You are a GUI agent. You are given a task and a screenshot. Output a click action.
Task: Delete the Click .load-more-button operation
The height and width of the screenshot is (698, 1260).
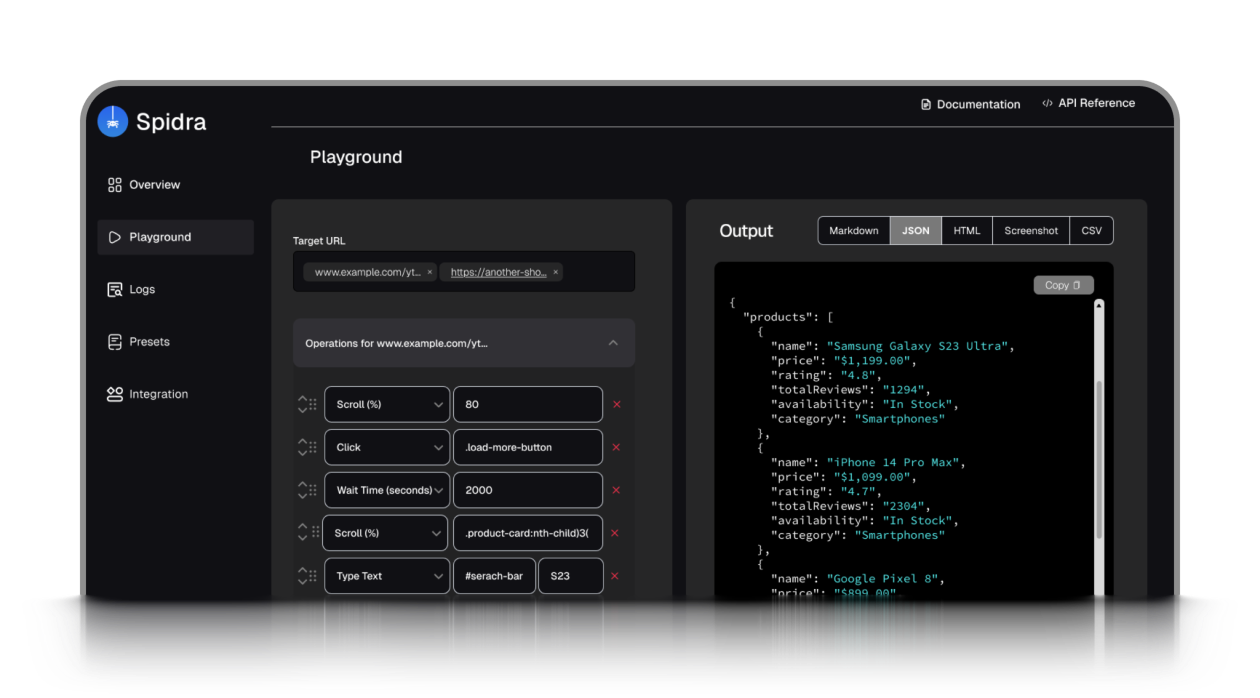[x=616, y=448]
